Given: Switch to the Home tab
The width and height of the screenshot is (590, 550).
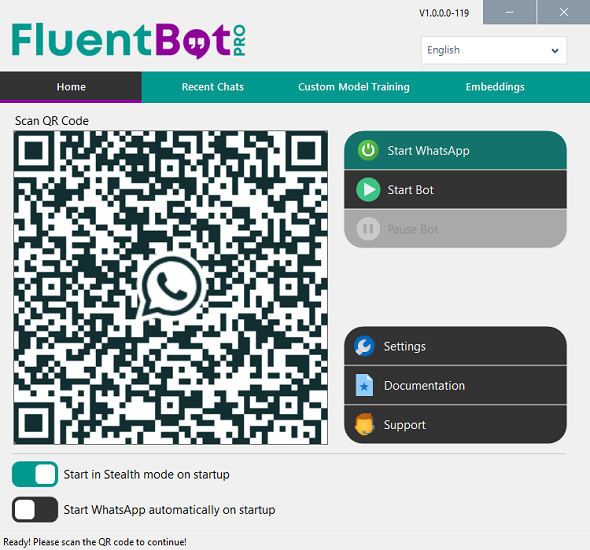Looking at the screenshot, I should [71, 87].
